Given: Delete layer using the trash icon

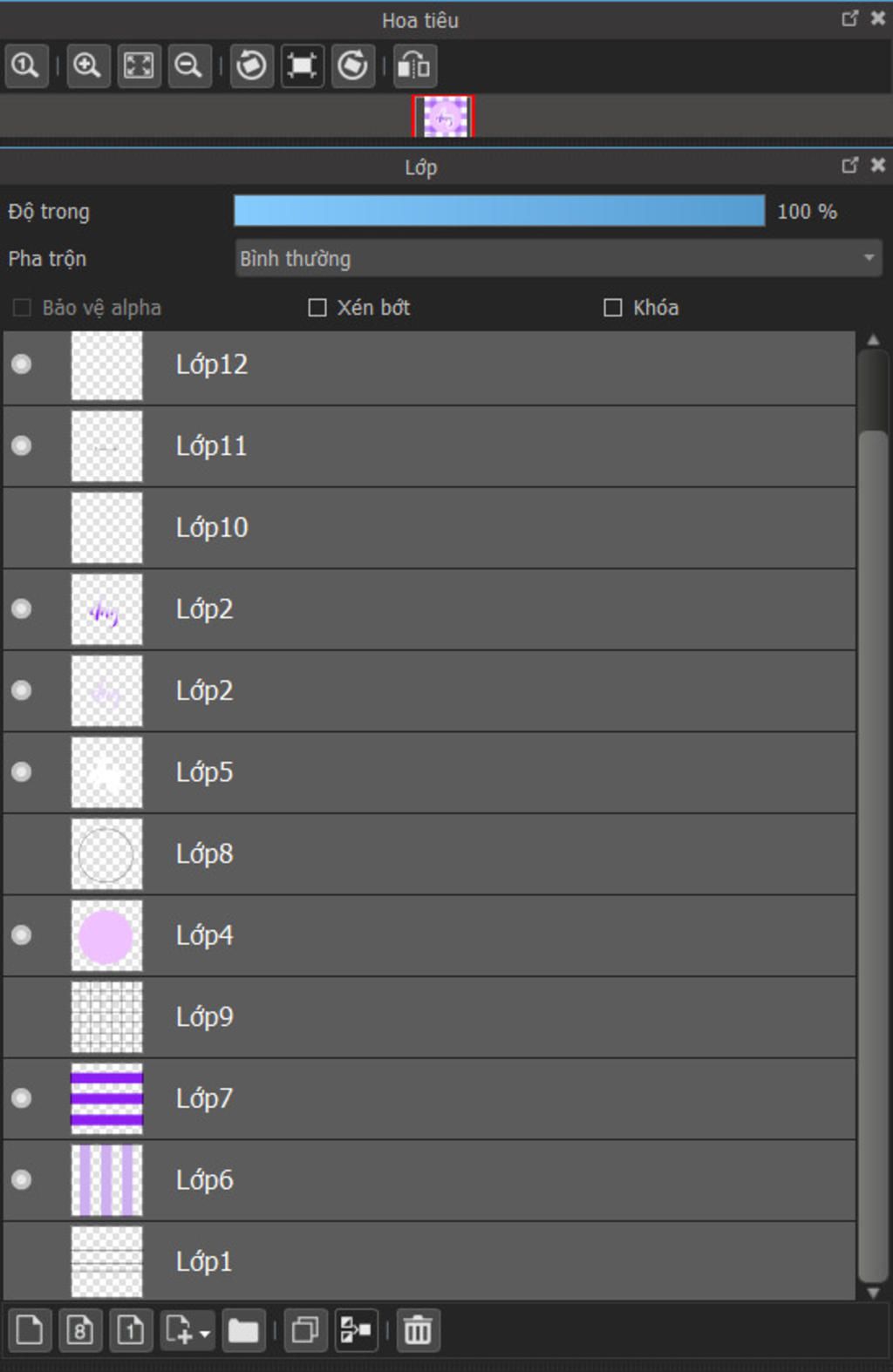Looking at the screenshot, I should [x=418, y=1330].
